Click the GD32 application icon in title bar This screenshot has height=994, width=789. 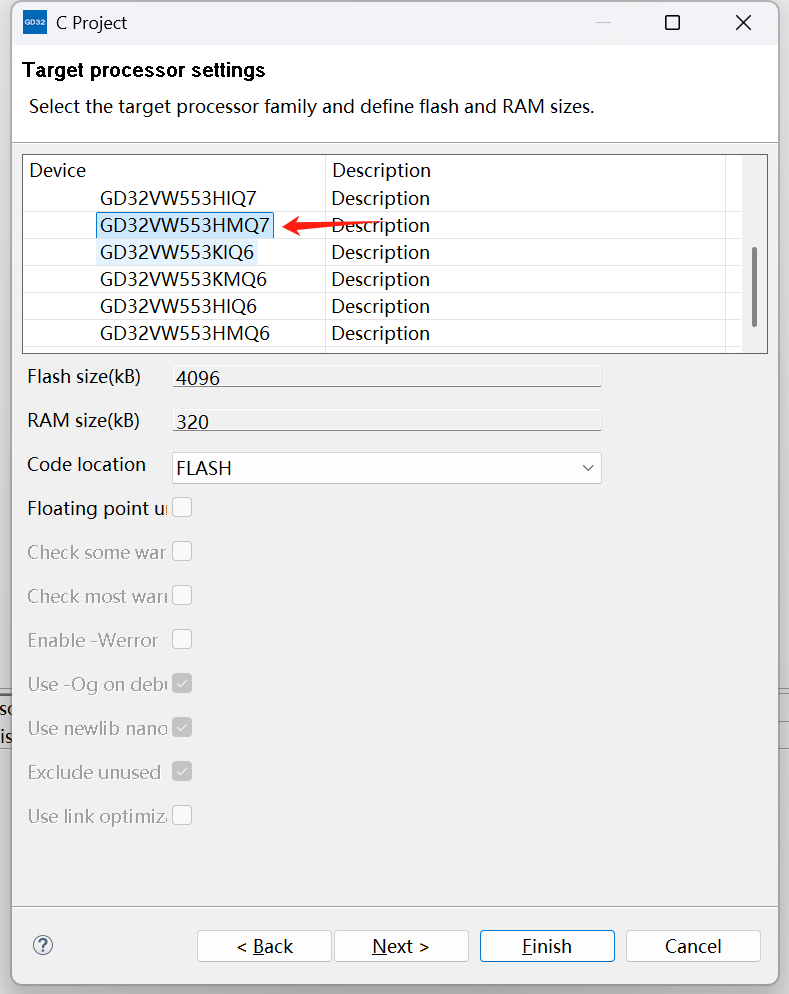34,22
